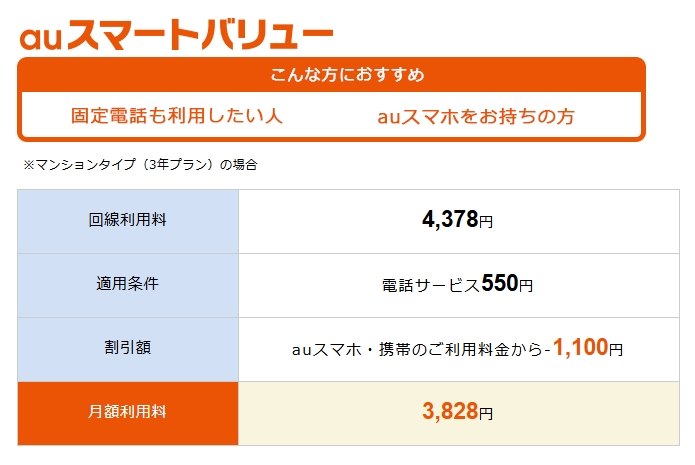Click the orange -1,100 discount amount
Screen dimensions: 695x465
tap(578, 347)
